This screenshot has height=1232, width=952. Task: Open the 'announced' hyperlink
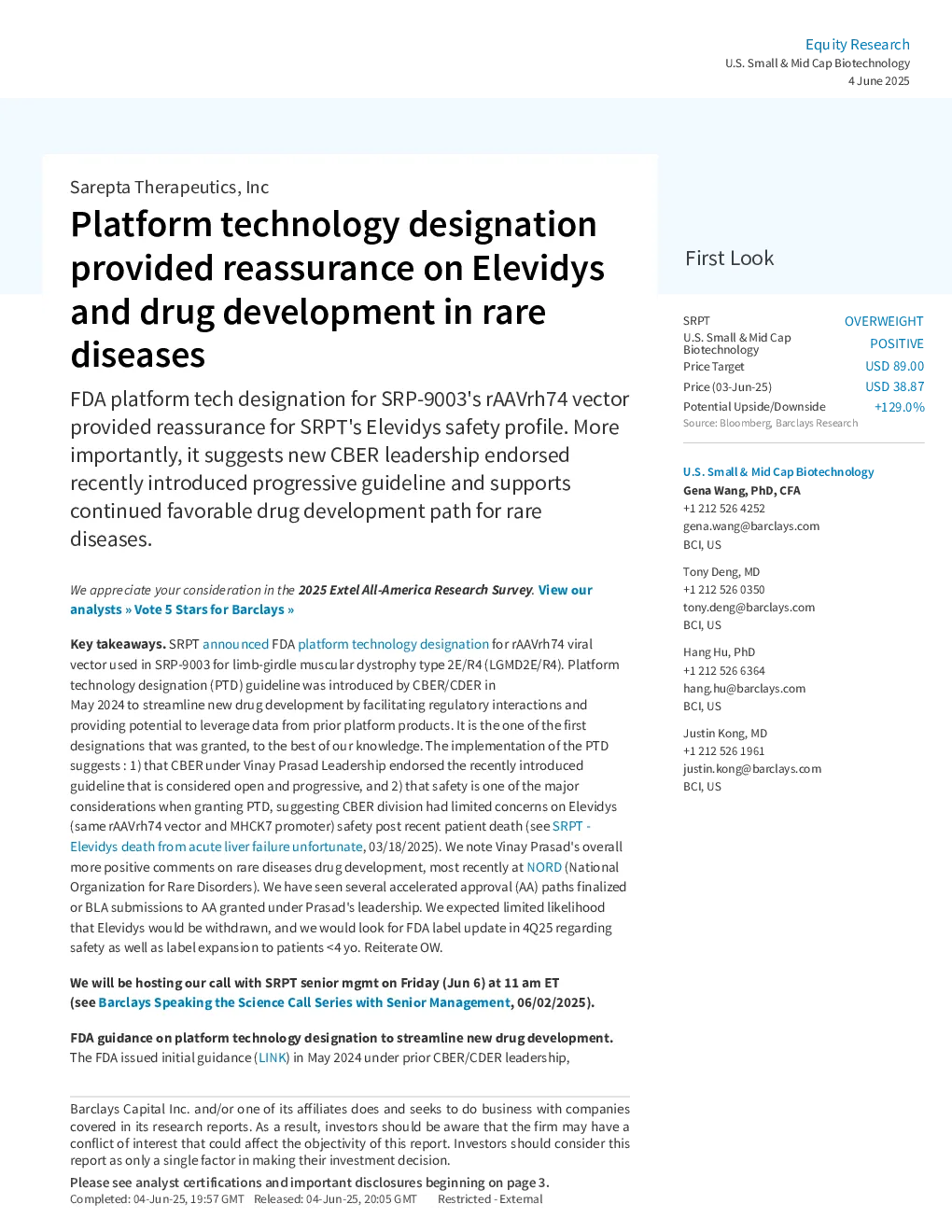[235, 644]
